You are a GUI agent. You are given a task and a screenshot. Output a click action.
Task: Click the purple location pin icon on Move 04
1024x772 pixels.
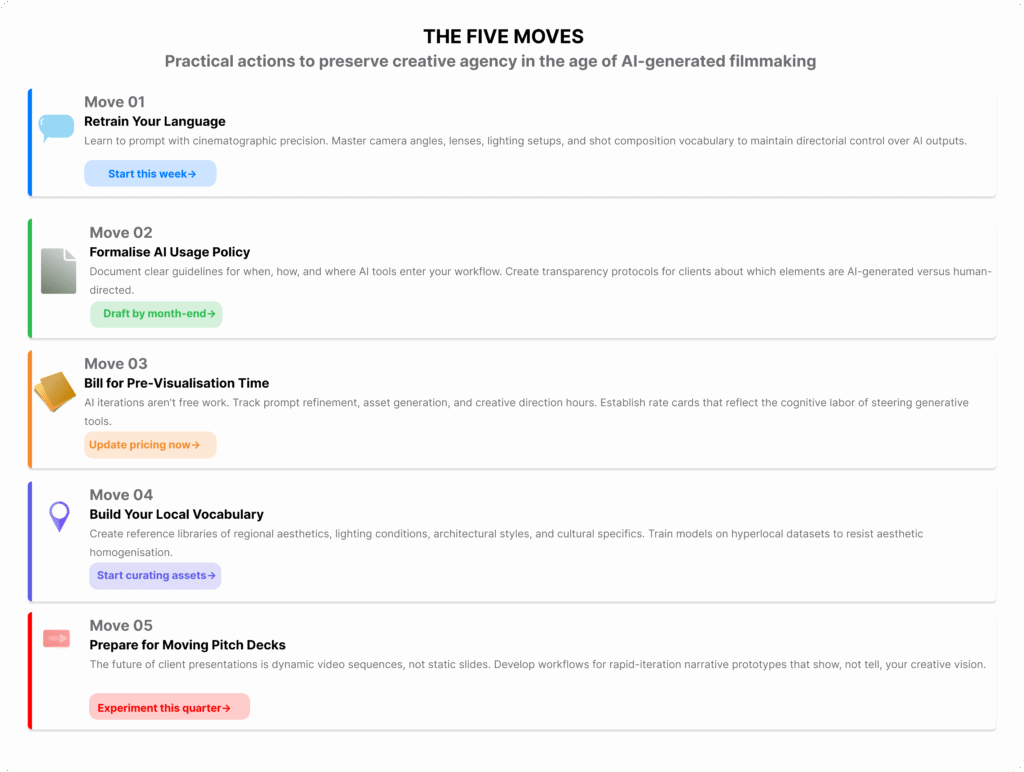coord(57,517)
